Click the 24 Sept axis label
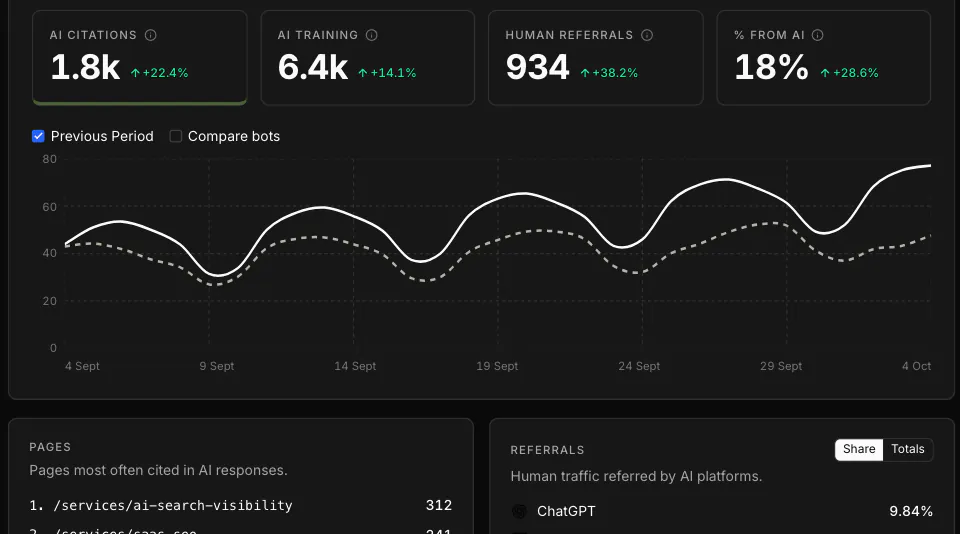The image size is (960, 534). click(x=639, y=366)
